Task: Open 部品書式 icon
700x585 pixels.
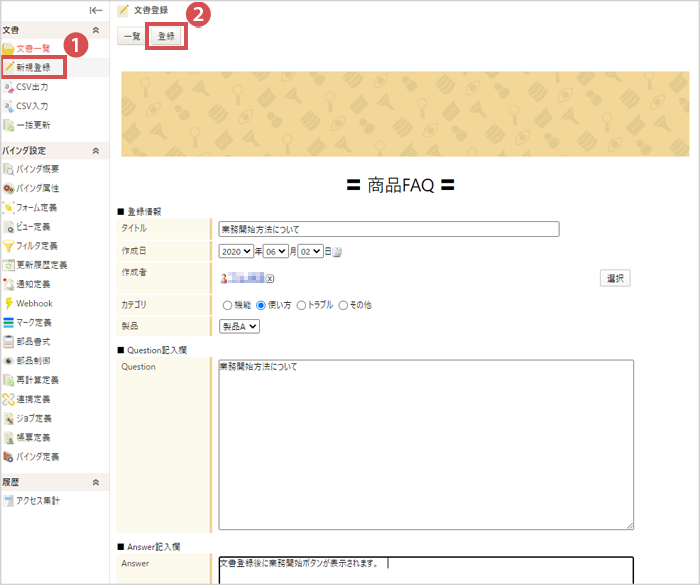Action: point(8,342)
